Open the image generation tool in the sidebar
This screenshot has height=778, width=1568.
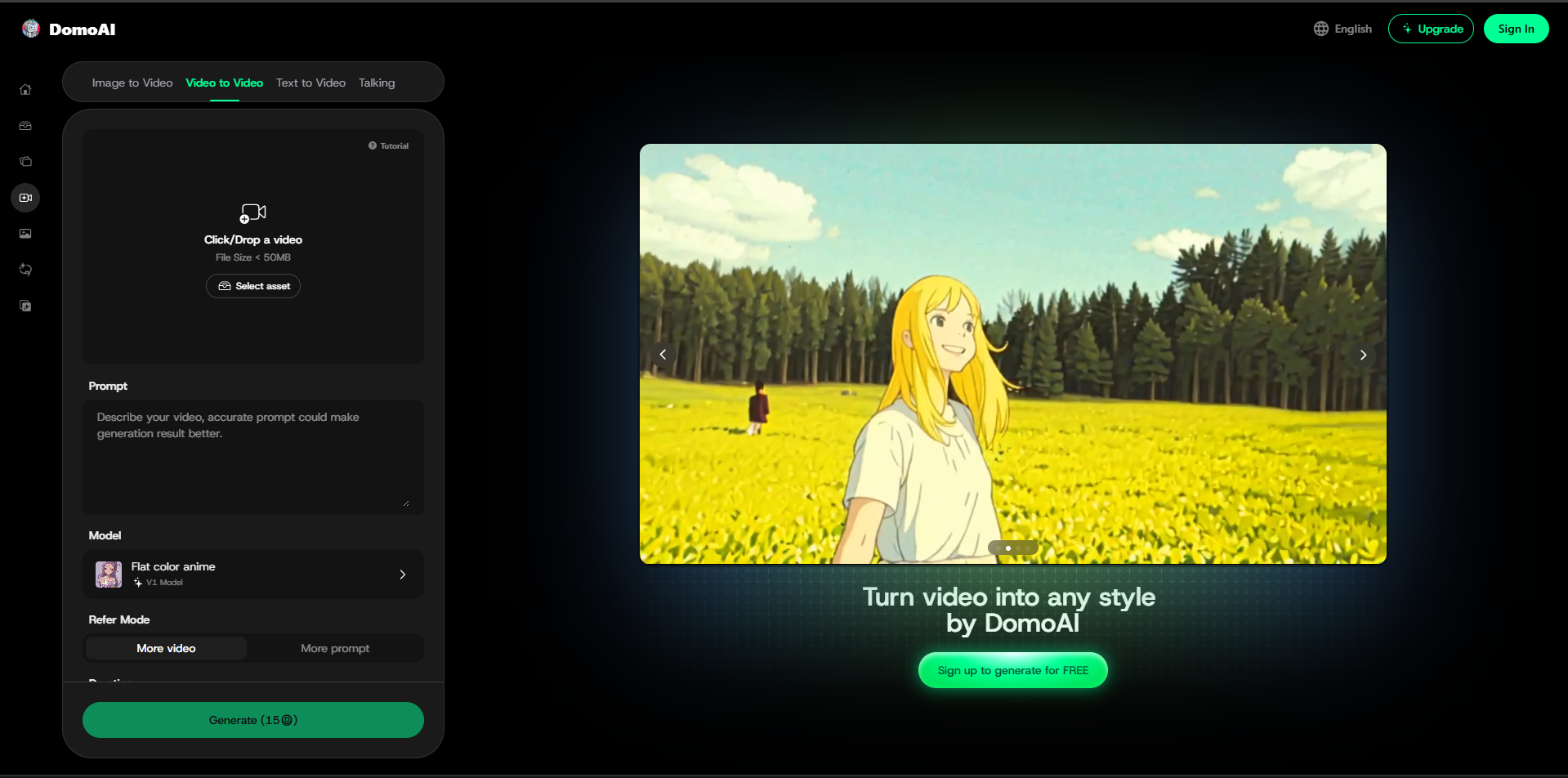(25, 233)
